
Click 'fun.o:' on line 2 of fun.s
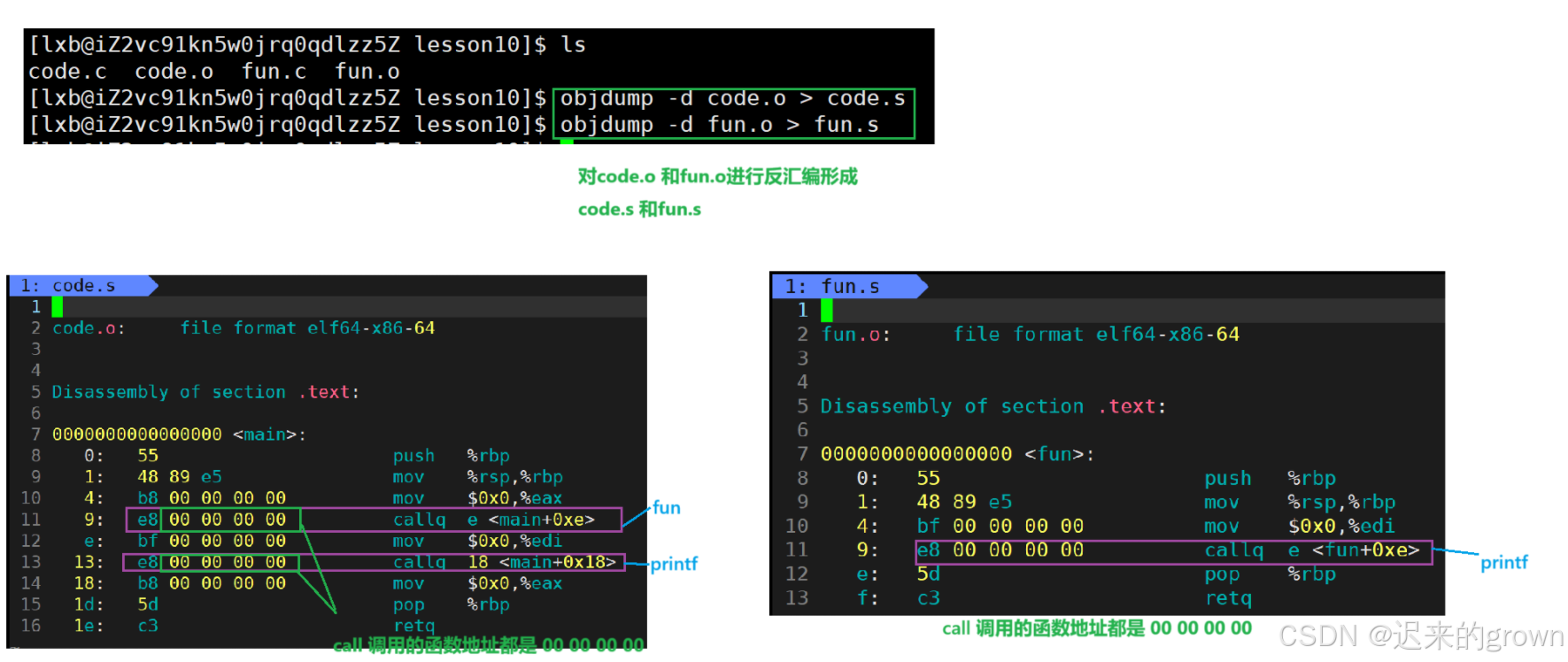coord(855,335)
